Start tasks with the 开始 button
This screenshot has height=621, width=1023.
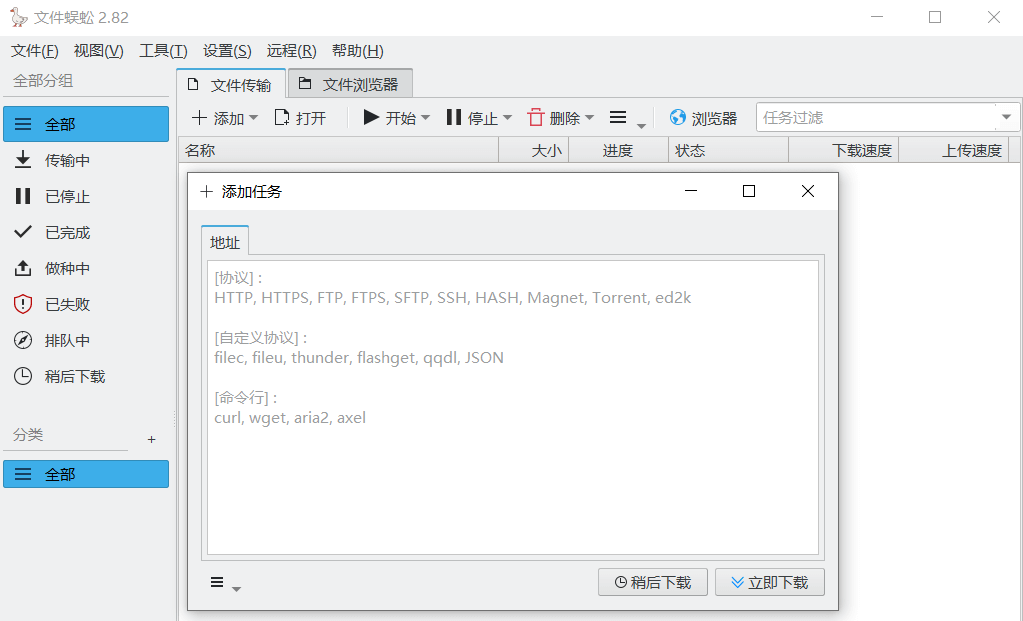pos(389,118)
